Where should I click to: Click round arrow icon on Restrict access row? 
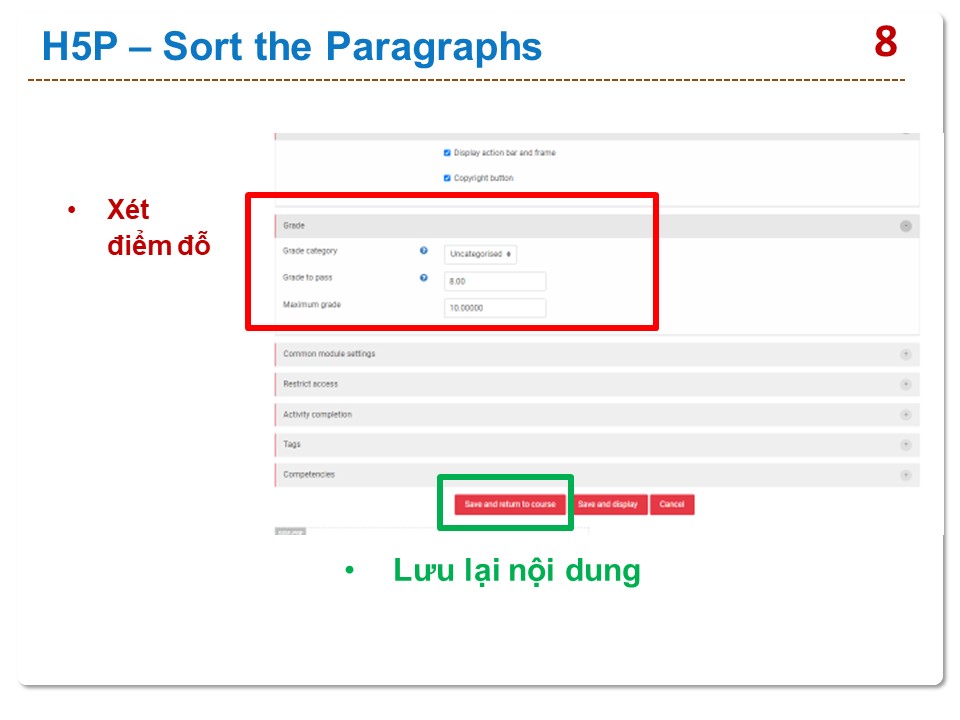pos(905,384)
